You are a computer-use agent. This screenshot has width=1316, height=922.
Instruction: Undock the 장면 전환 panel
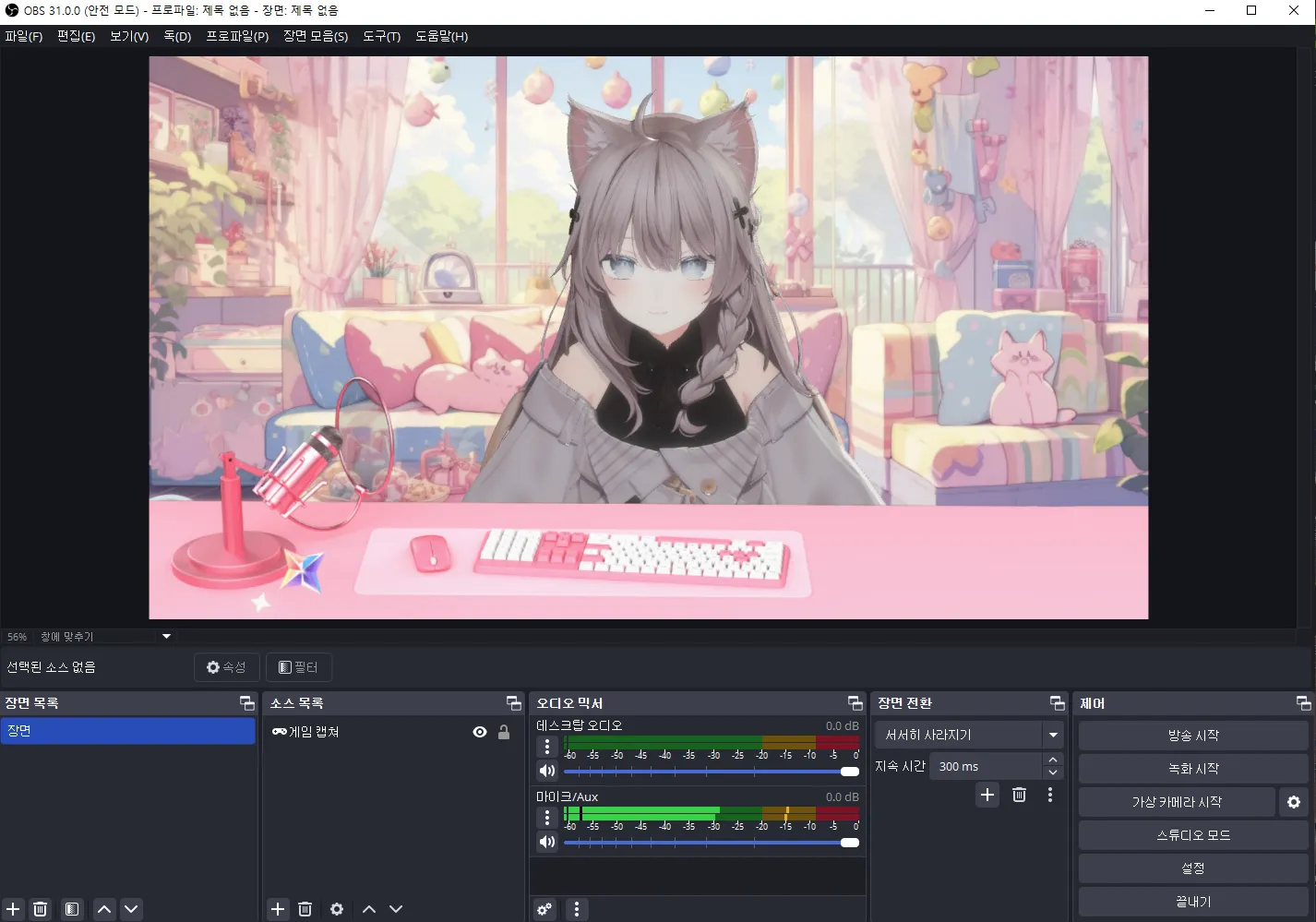(x=1058, y=703)
